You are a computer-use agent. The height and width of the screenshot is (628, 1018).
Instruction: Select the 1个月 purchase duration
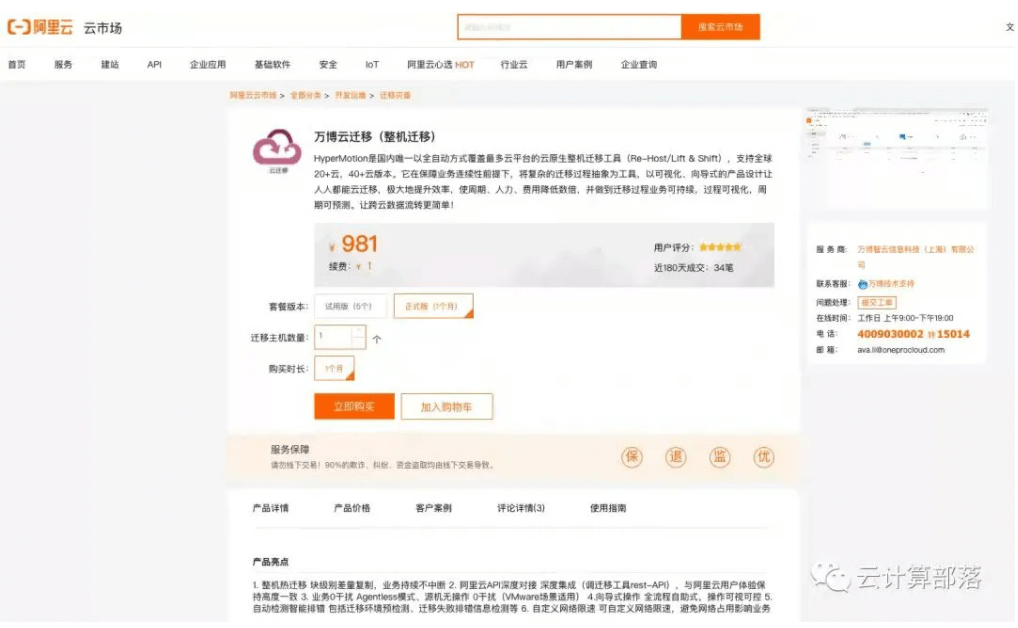point(334,368)
